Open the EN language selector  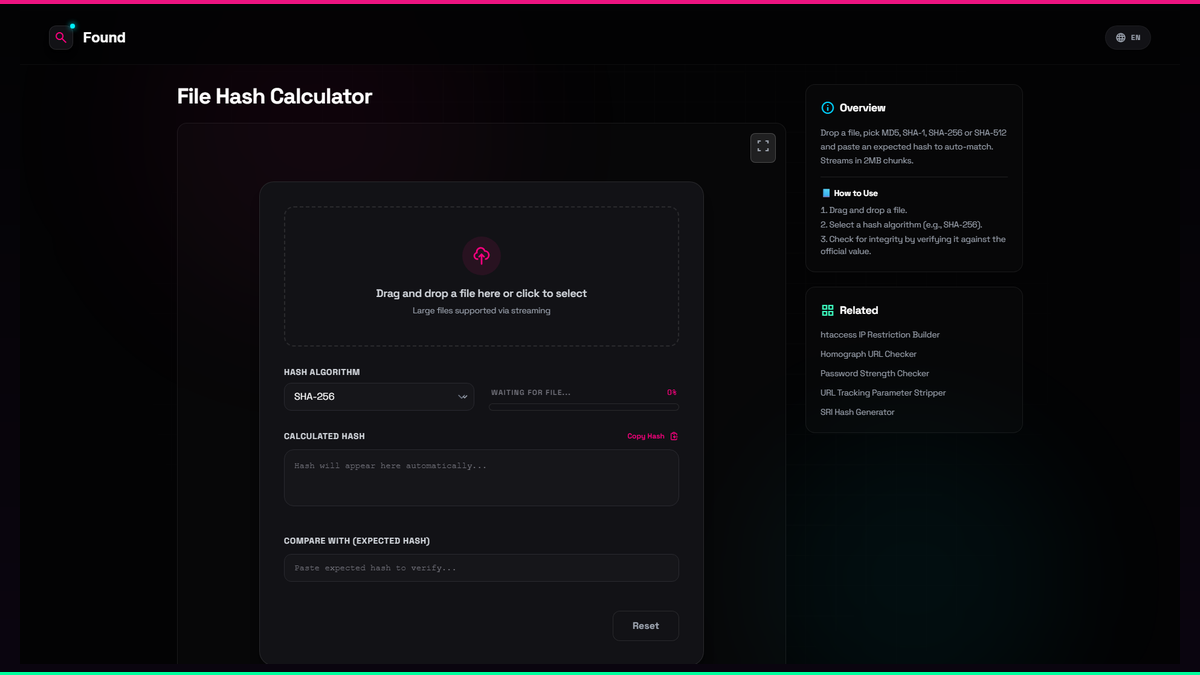tap(1128, 38)
